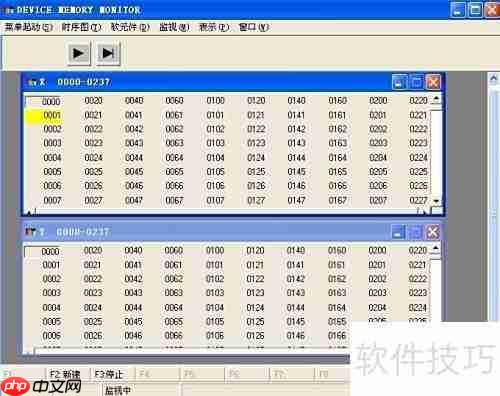Click the X window title bar 0000-0237
Screen dimensions: 500x396
coord(83,82)
